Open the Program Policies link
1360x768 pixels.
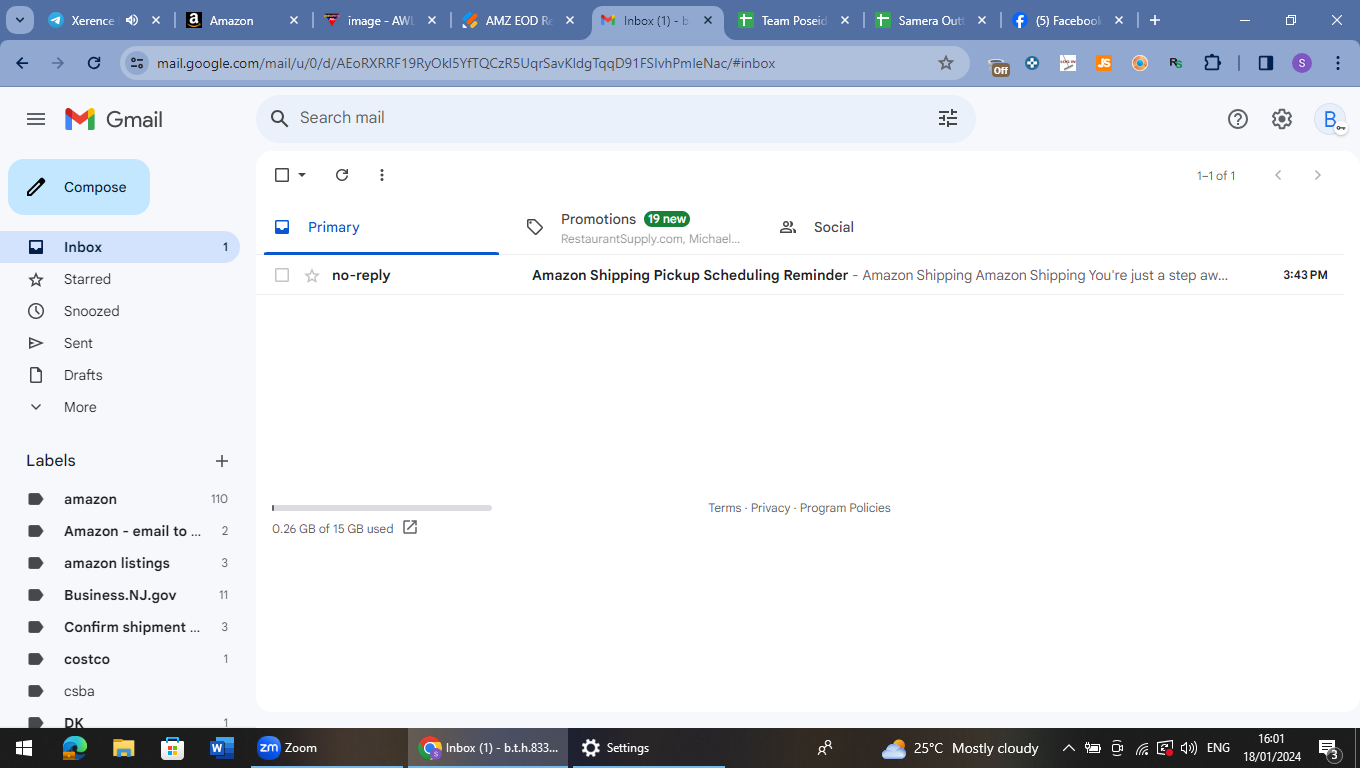coord(845,508)
